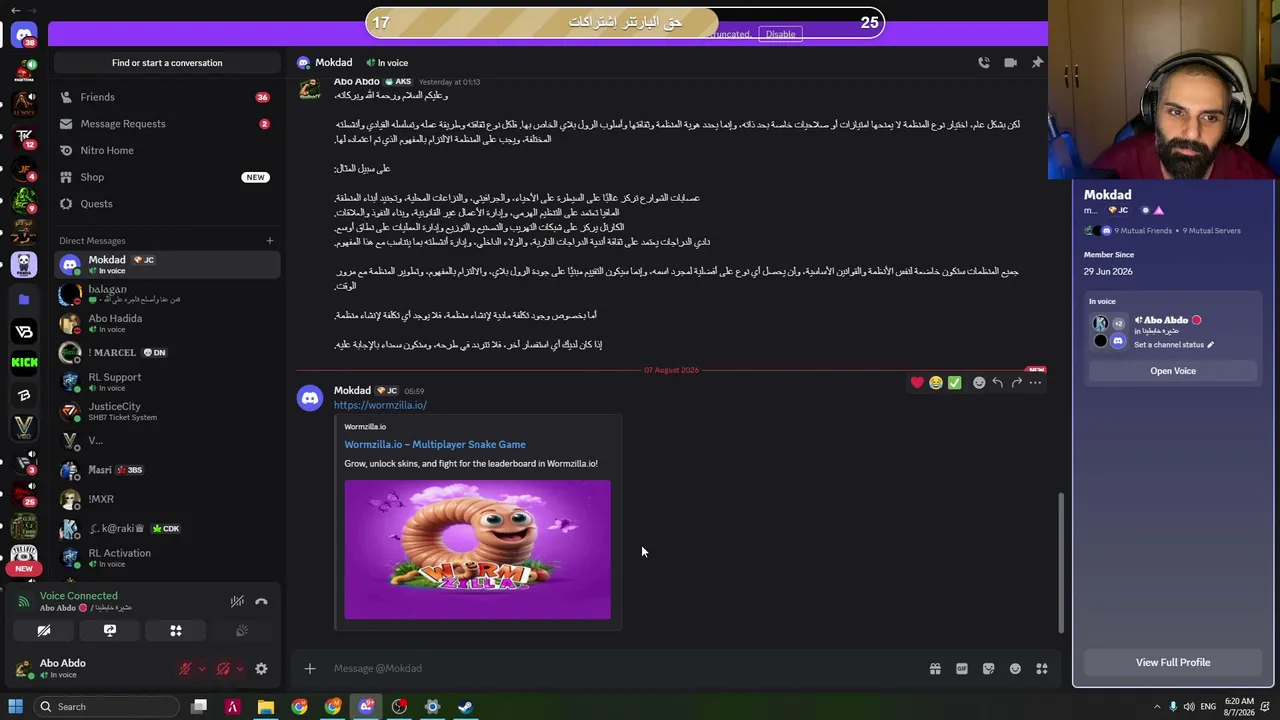Image resolution: width=1280 pixels, height=720 pixels.
Task: Open the KICK server icon
Action: (24, 362)
